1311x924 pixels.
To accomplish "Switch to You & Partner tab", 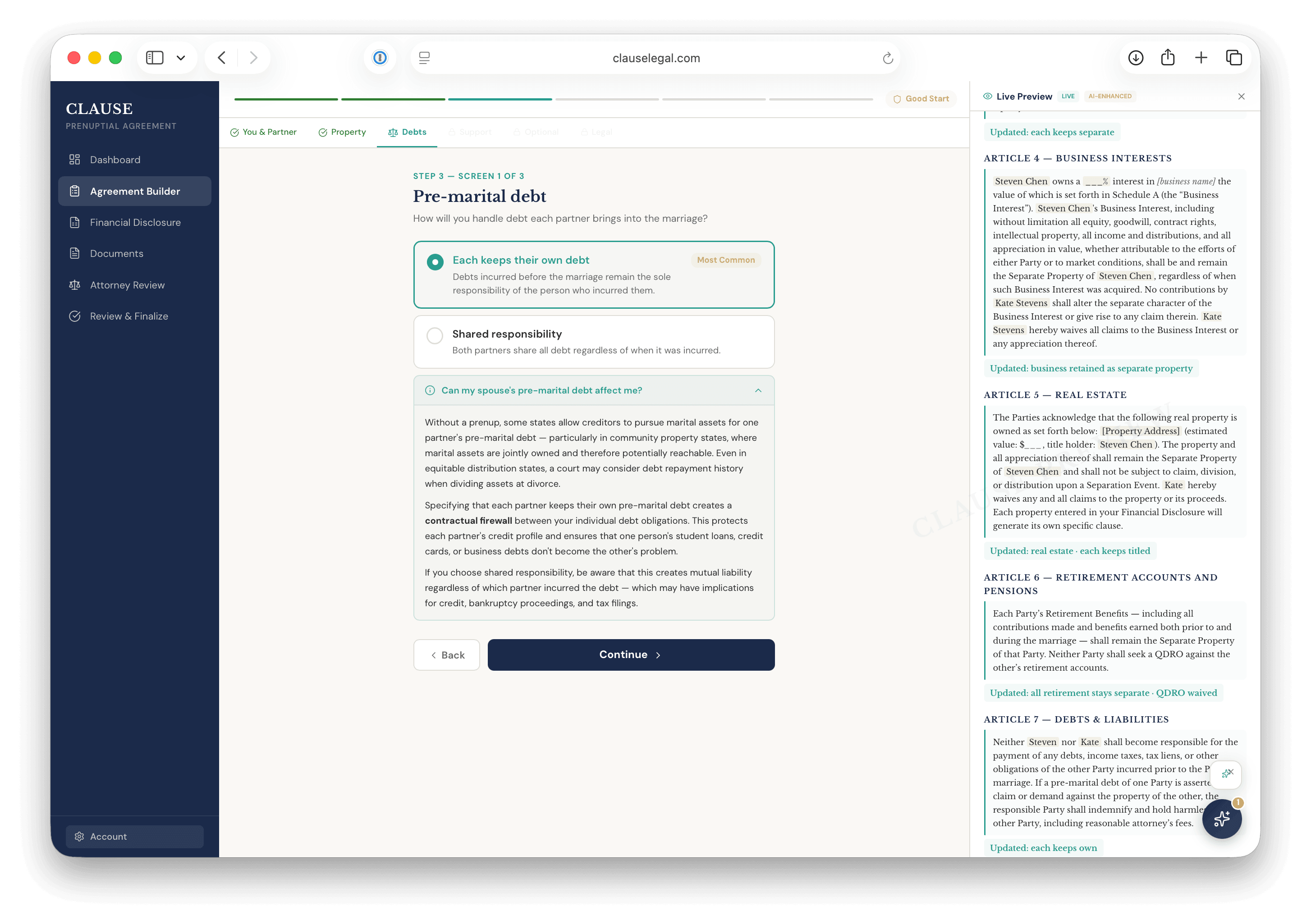I will [263, 132].
